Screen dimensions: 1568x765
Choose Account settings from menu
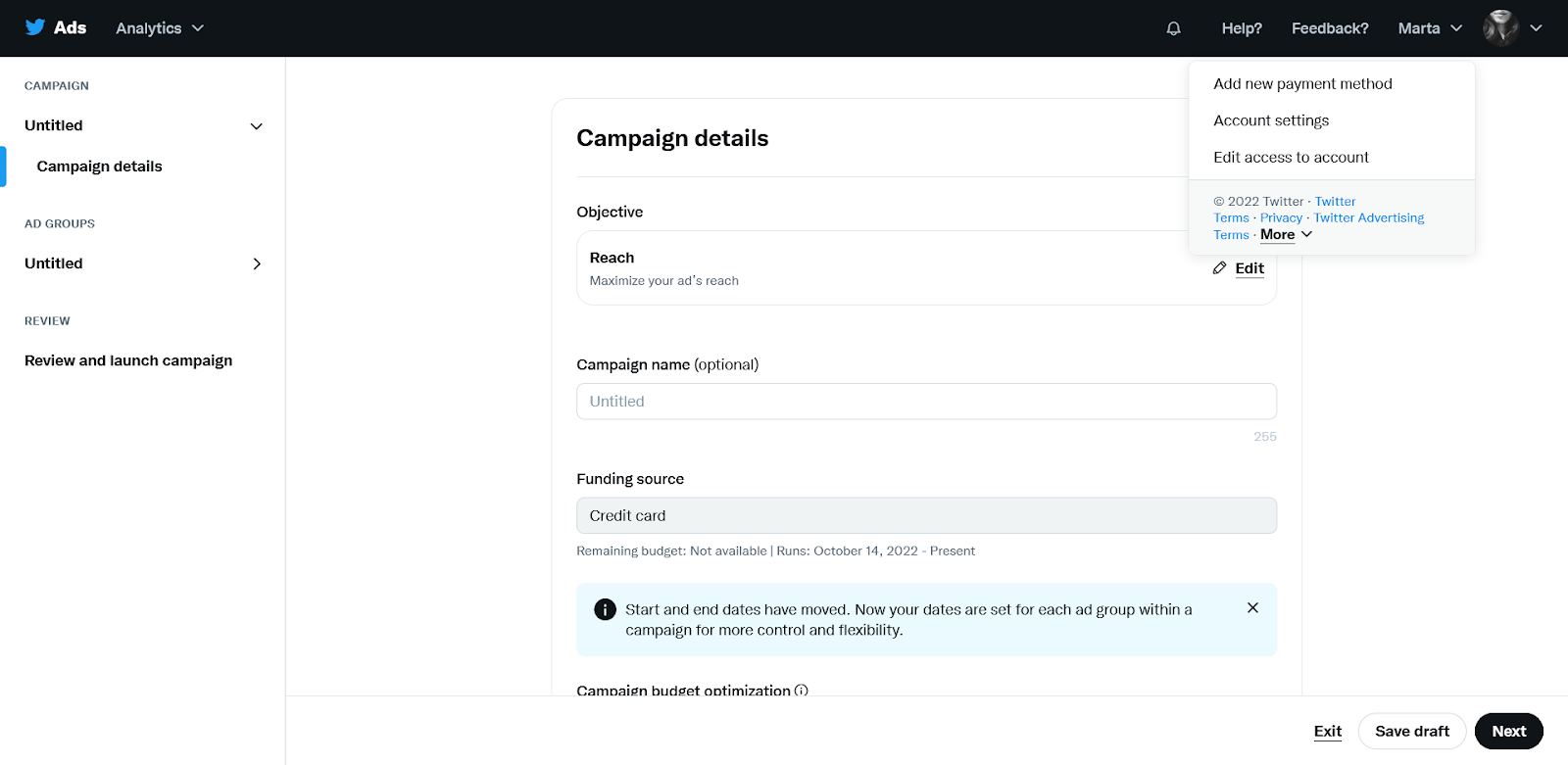point(1271,120)
